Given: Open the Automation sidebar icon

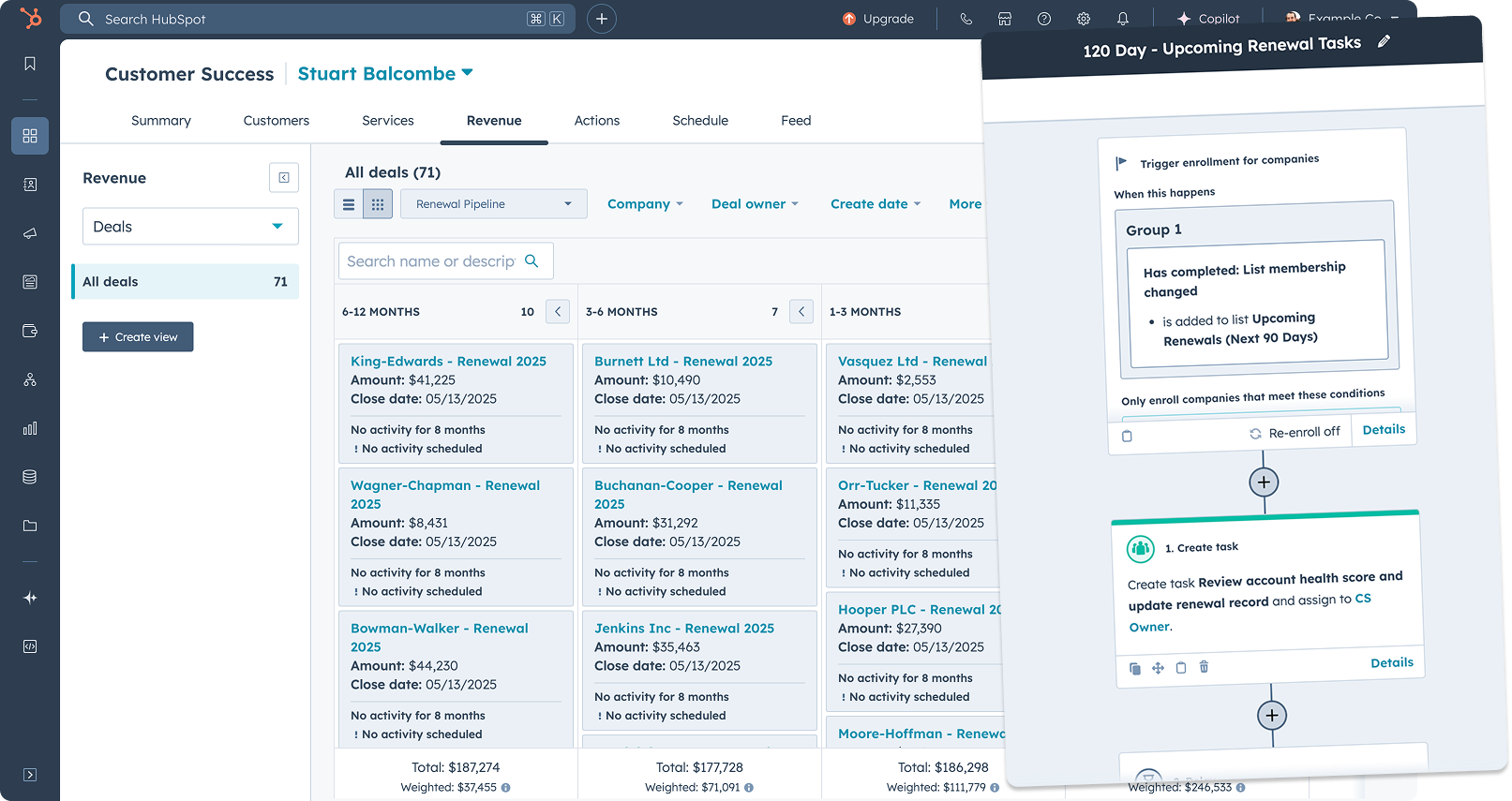Looking at the screenshot, I should pos(30,379).
